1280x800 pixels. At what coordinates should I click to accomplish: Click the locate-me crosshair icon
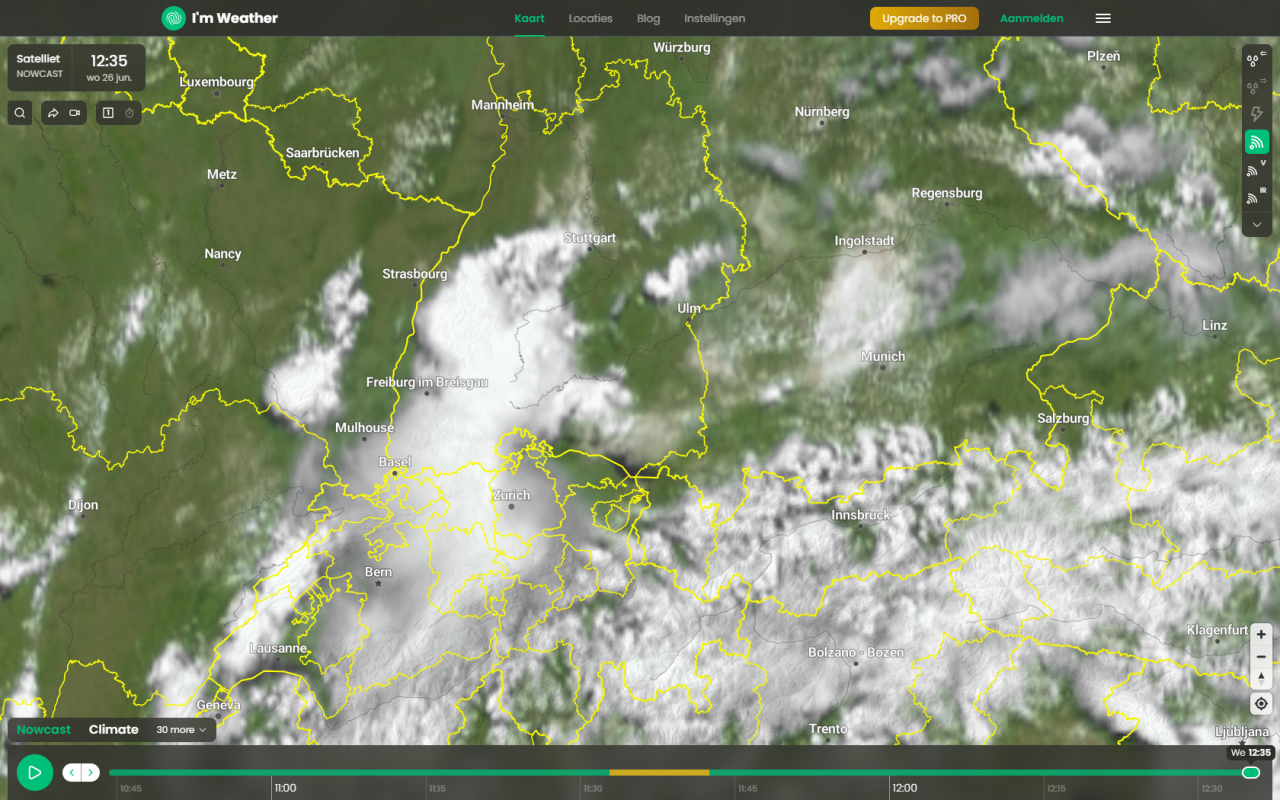click(1261, 704)
